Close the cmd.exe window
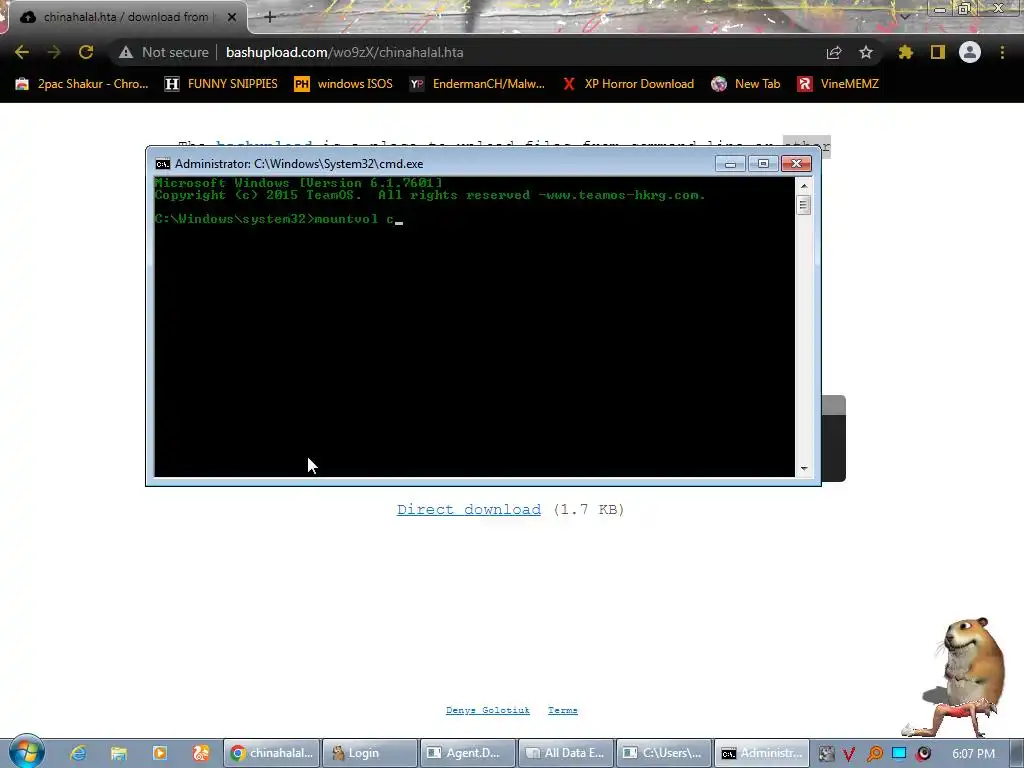 (x=796, y=163)
